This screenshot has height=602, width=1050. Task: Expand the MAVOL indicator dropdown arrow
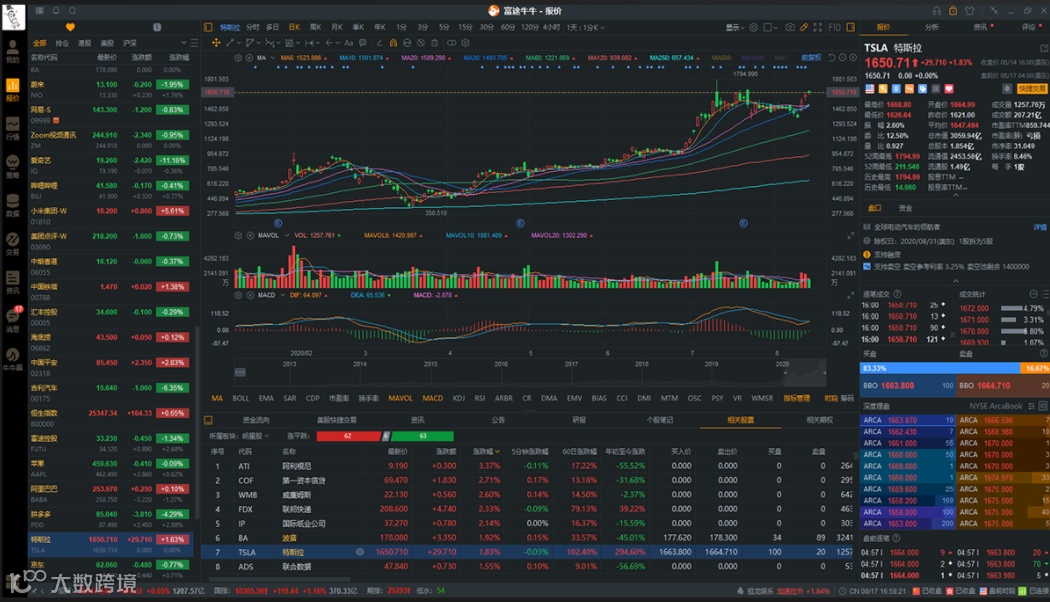287,236
